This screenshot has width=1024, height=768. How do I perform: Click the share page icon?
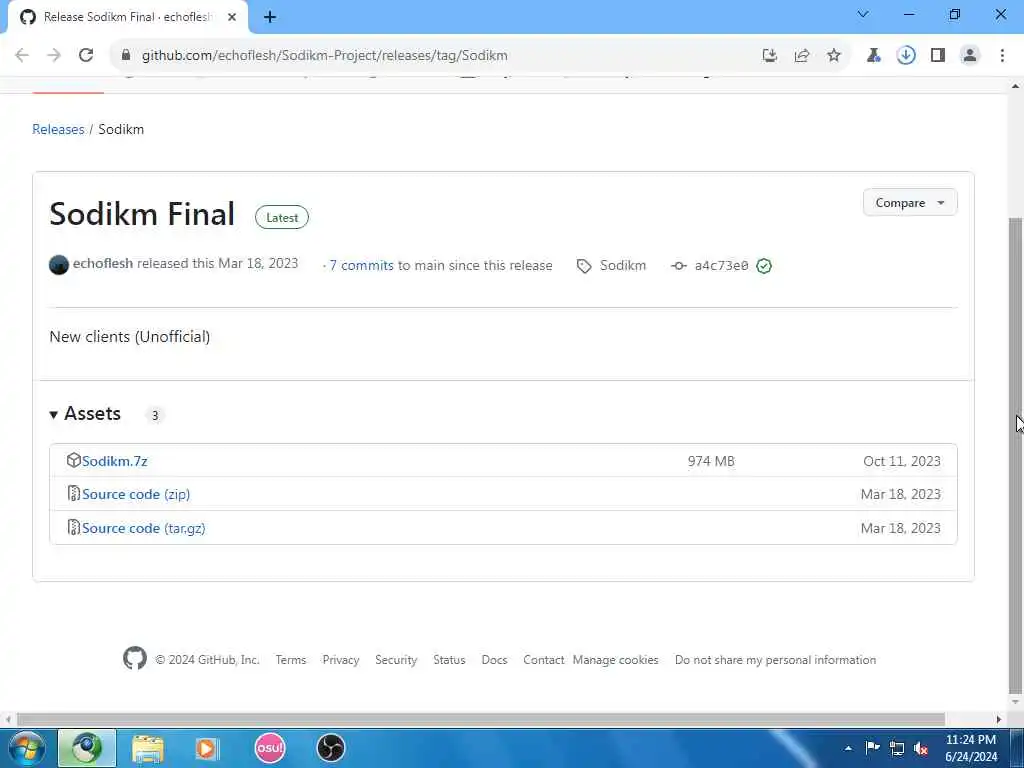(802, 56)
